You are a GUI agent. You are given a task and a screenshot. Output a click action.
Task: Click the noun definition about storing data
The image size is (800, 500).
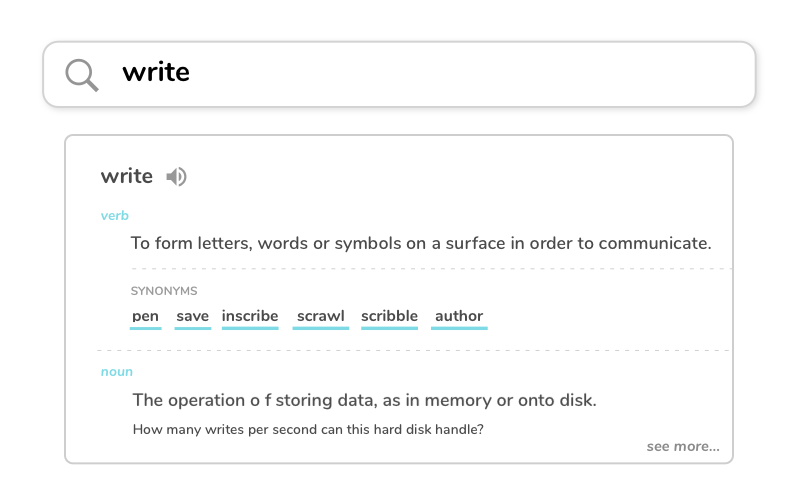(x=364, y=400)
